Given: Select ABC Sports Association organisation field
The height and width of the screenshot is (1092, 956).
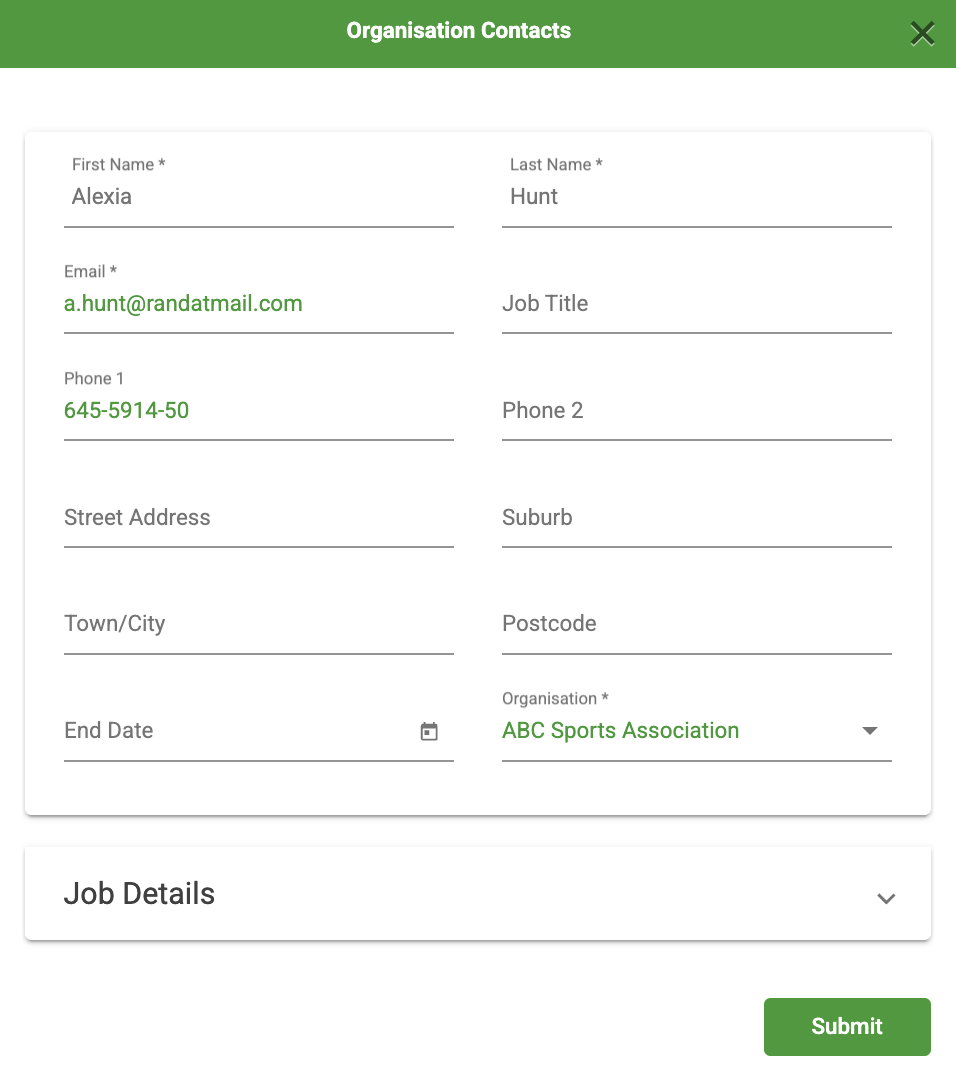Looking at the screenshot, I should (697, 731).
